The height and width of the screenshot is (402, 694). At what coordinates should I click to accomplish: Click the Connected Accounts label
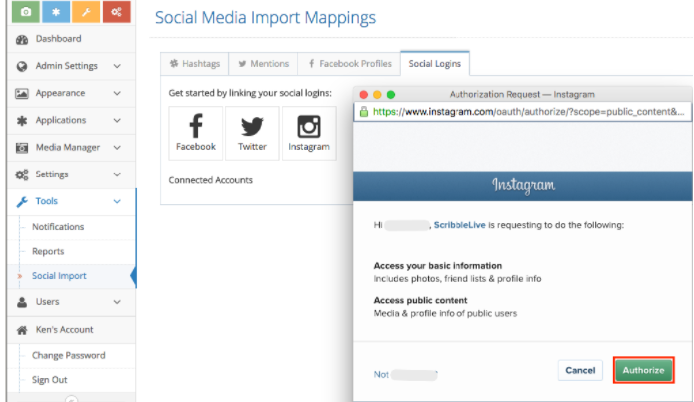[x=211, y=180]
